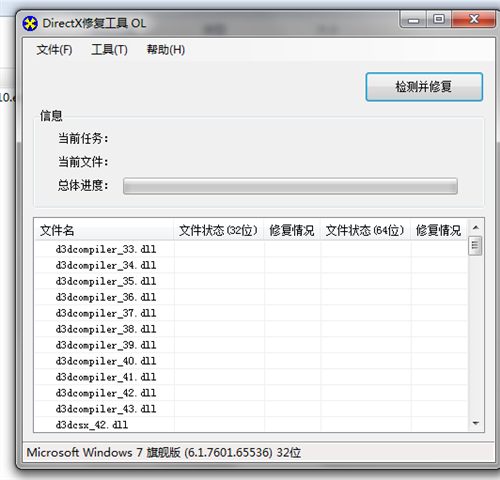Minimize the DirectX修复工具 window

pos(413,19)
